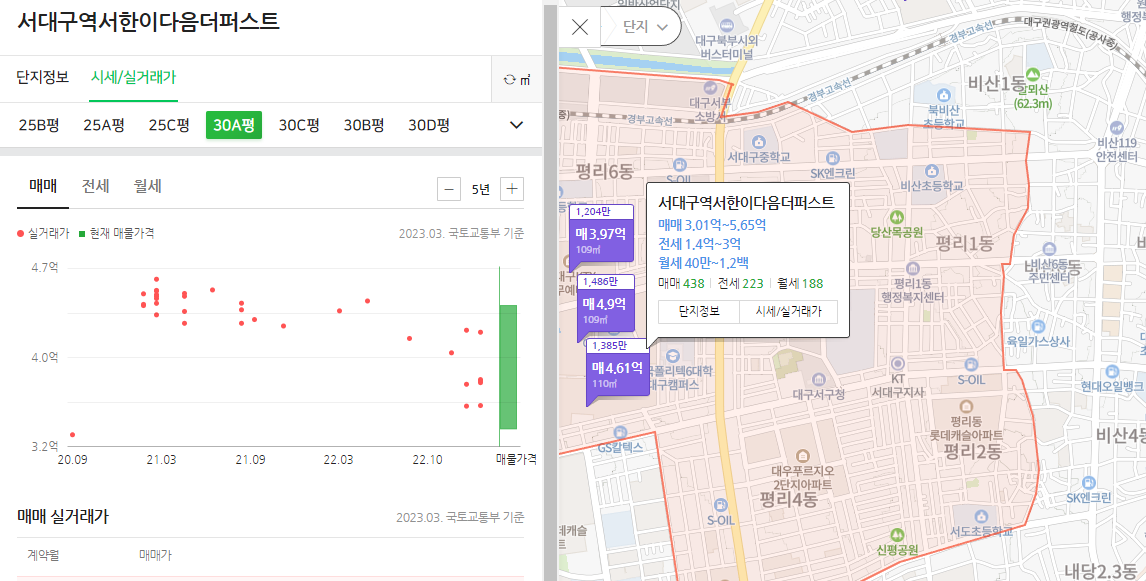
Task: Close the map panel with X icon
Action: [x=580, y=27]
